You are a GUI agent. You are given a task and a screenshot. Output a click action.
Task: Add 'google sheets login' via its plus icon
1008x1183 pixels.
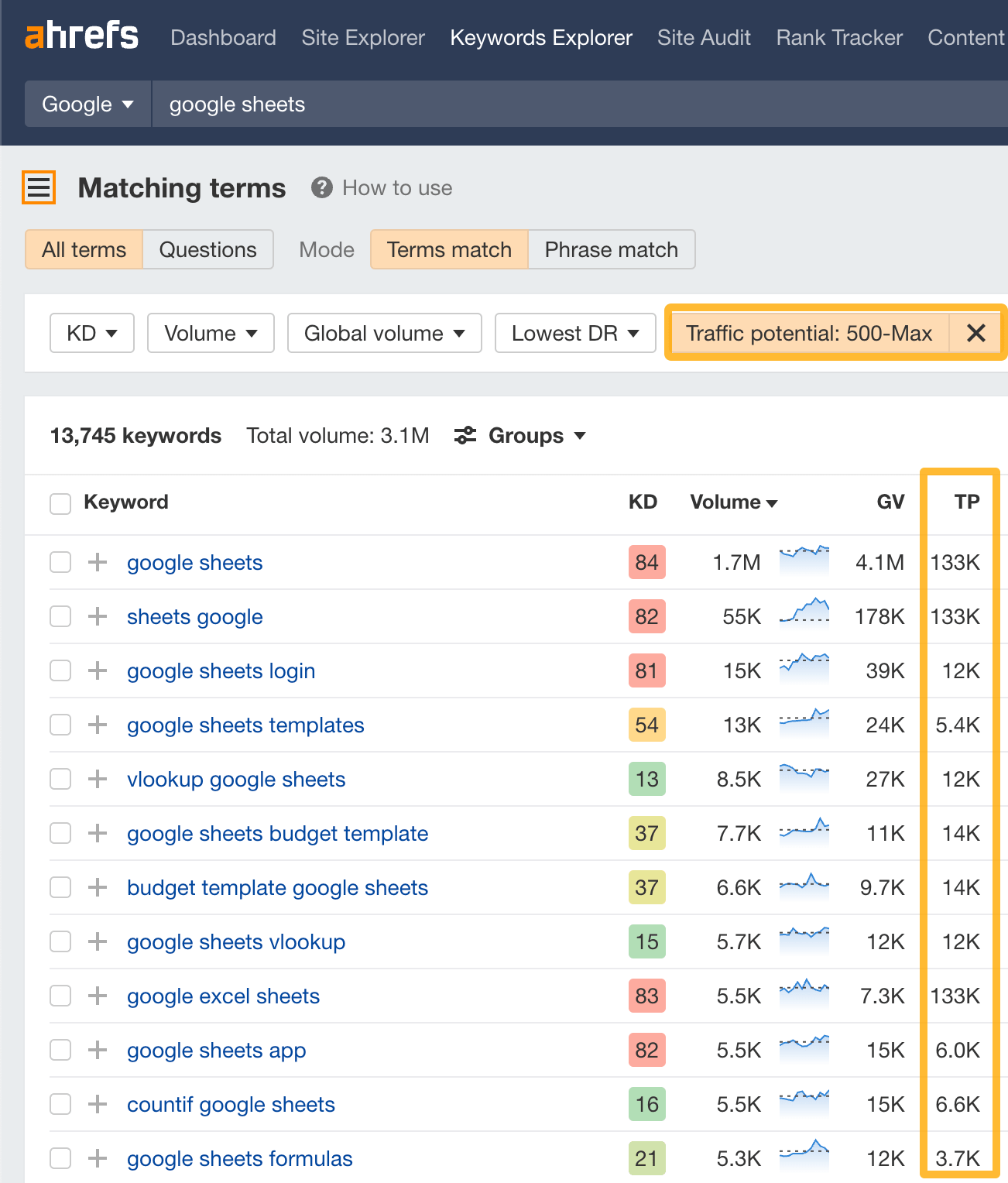(x=97, y=670)
